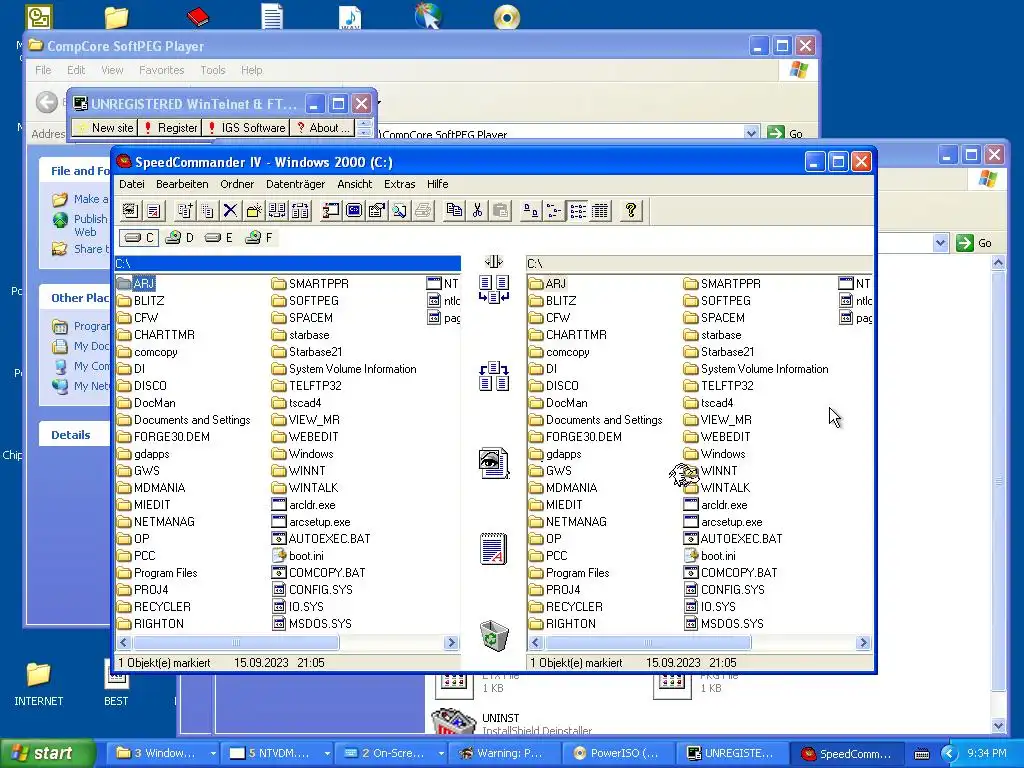Image resolution: width=1024 pixels, height=768 pixels.
Task: Click the left panel C:\ path bar
Action: coord(288,263)
